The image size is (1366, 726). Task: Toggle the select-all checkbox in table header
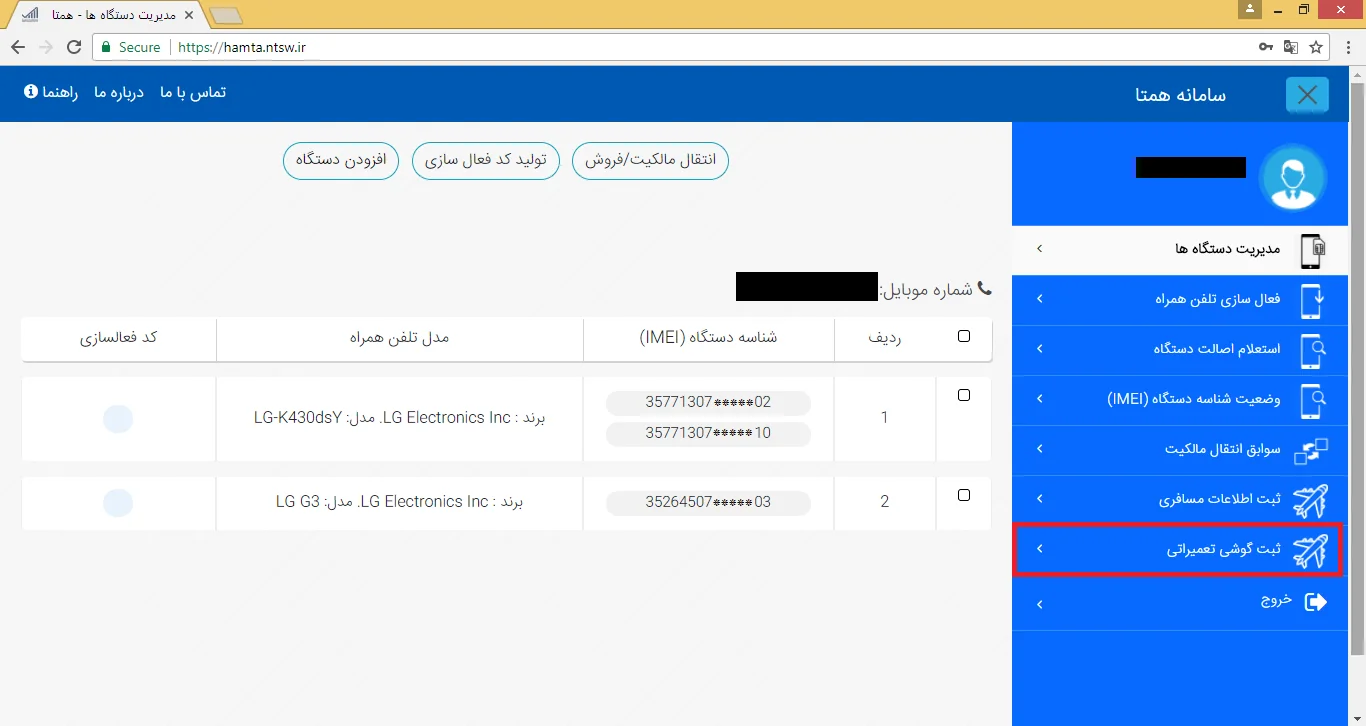[x=964, y=337]
